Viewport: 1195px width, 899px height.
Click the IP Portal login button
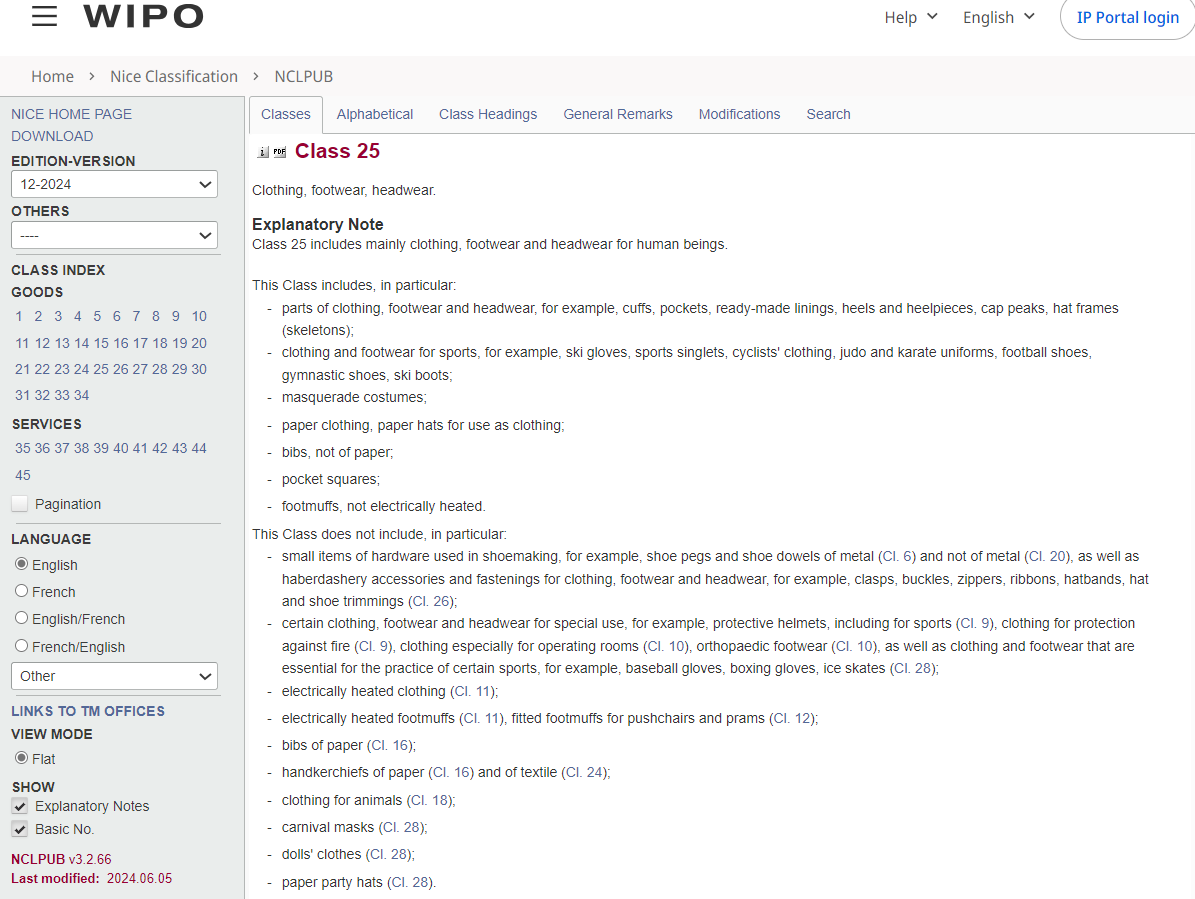pyautogui.click(x=1127, y=18)
